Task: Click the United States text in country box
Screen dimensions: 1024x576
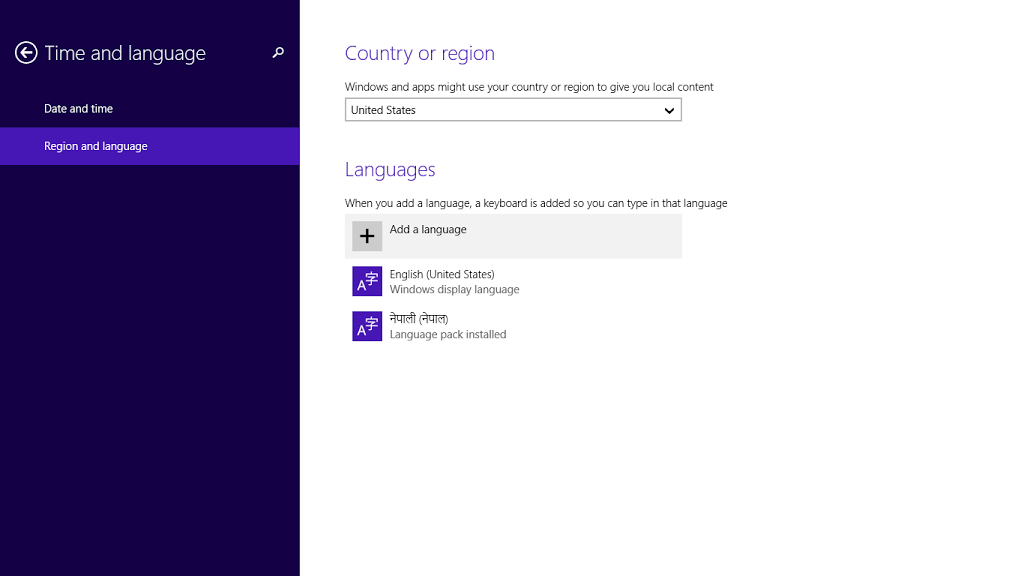Action: tap(383, 110)
